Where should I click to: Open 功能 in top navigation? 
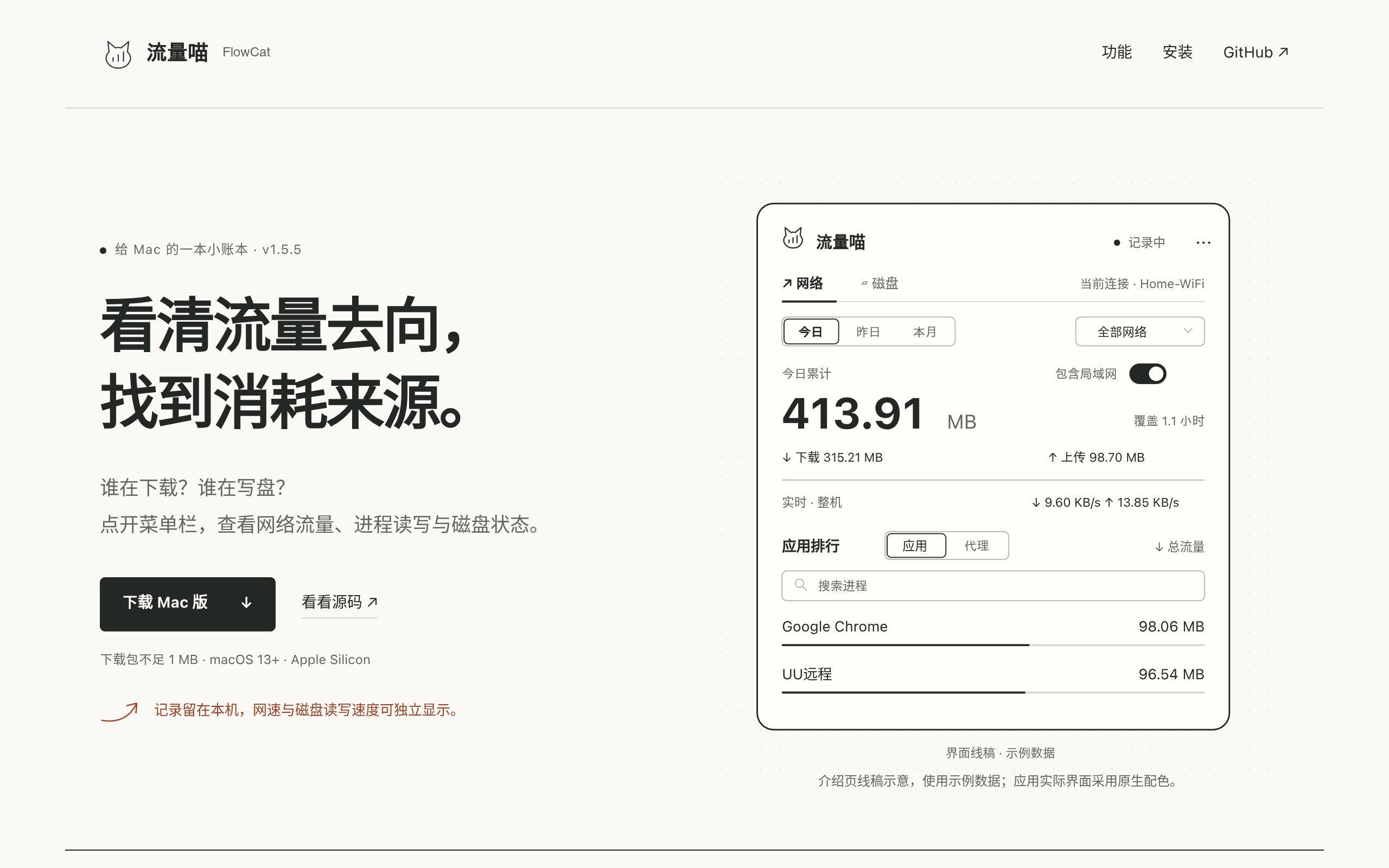pos(1117,52)
